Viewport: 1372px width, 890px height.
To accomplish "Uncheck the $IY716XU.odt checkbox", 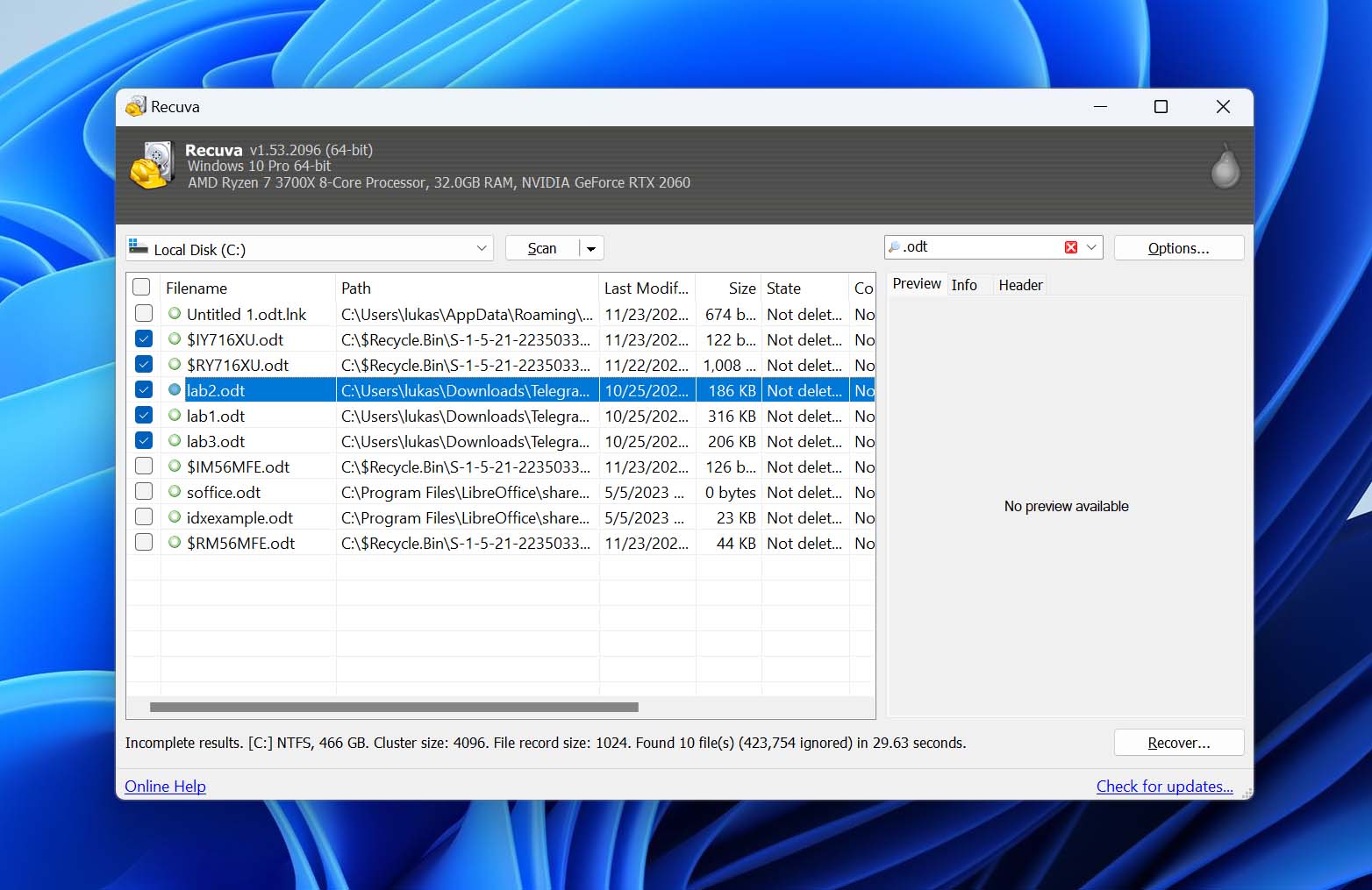I will pos(144,338).
